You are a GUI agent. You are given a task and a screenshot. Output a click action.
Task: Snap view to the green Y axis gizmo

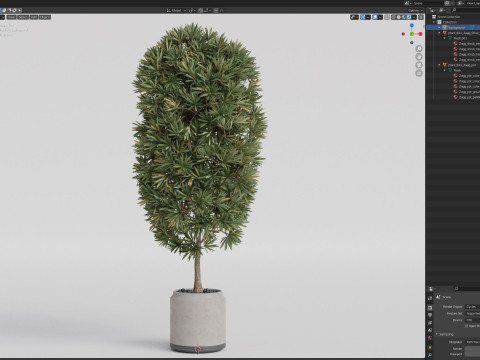point(412,34)
